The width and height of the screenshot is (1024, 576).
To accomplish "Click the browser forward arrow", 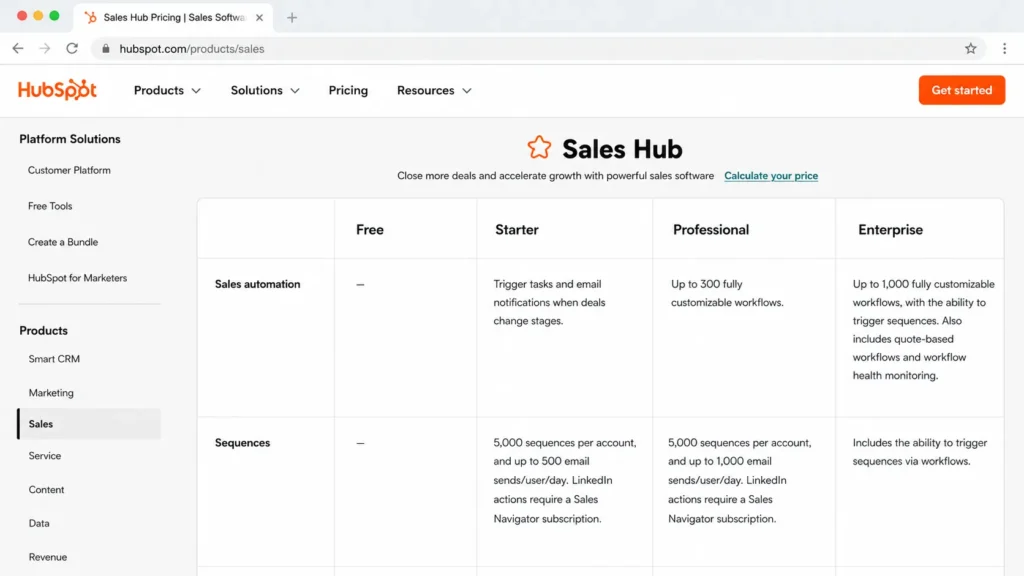I will click(x=44, y=48).
